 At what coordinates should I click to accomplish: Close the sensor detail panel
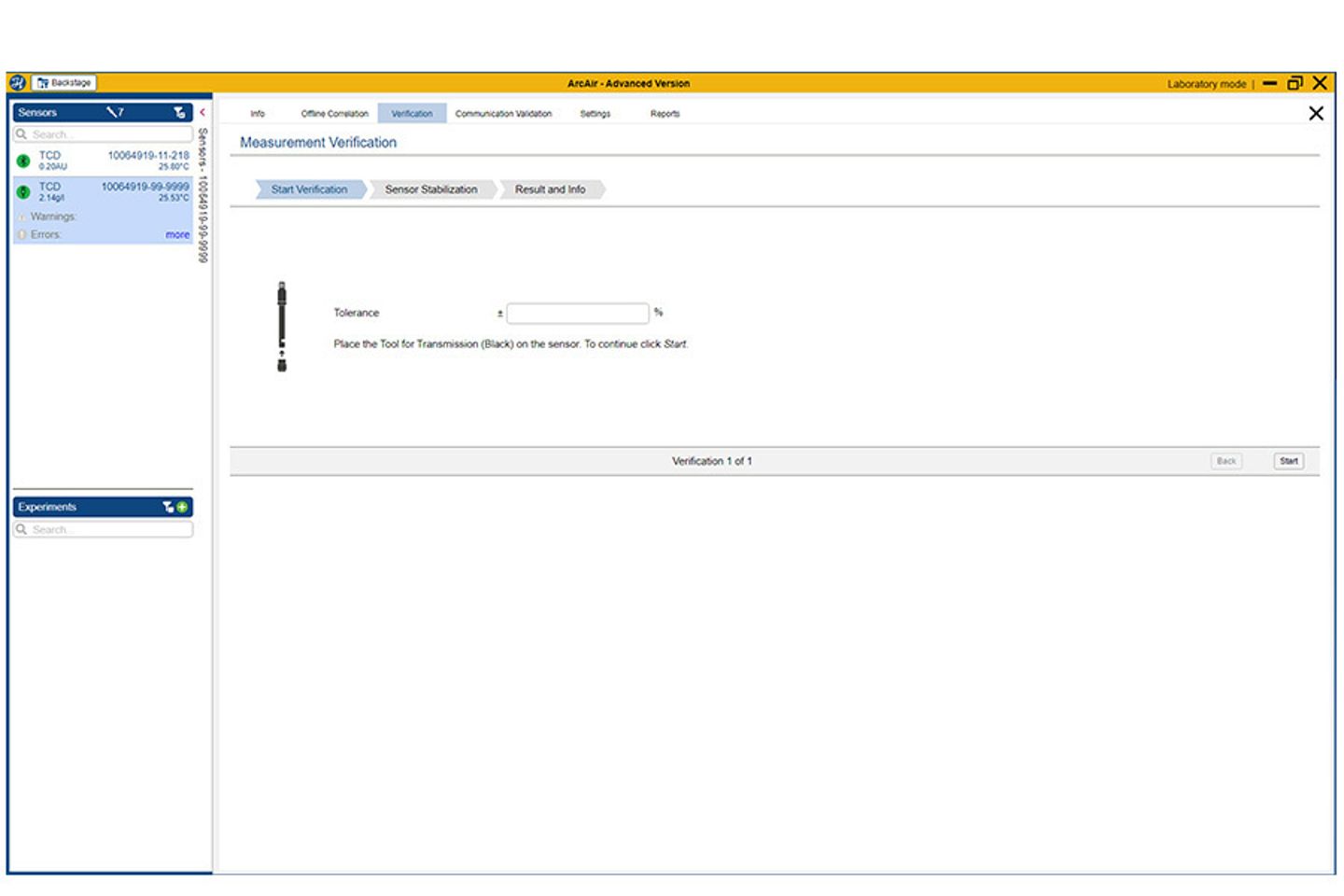1316,114
